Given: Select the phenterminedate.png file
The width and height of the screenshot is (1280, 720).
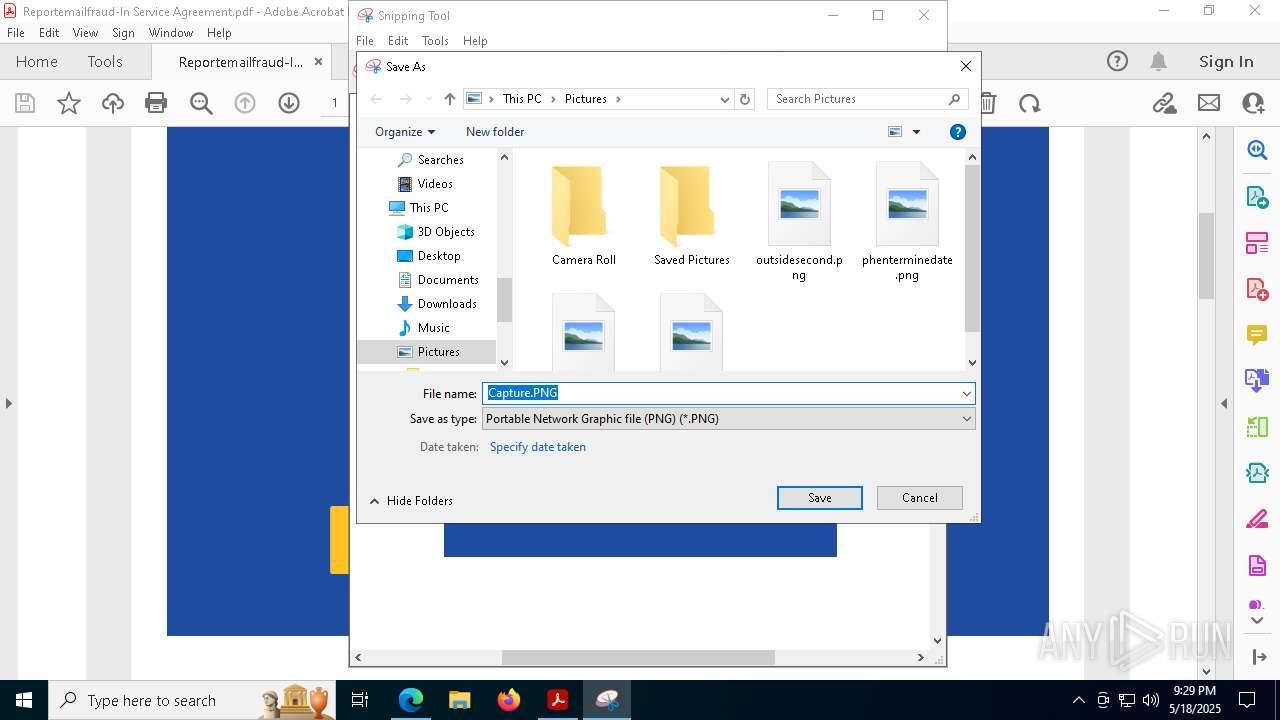Looking at the screenshot, I should coord(907,222).
